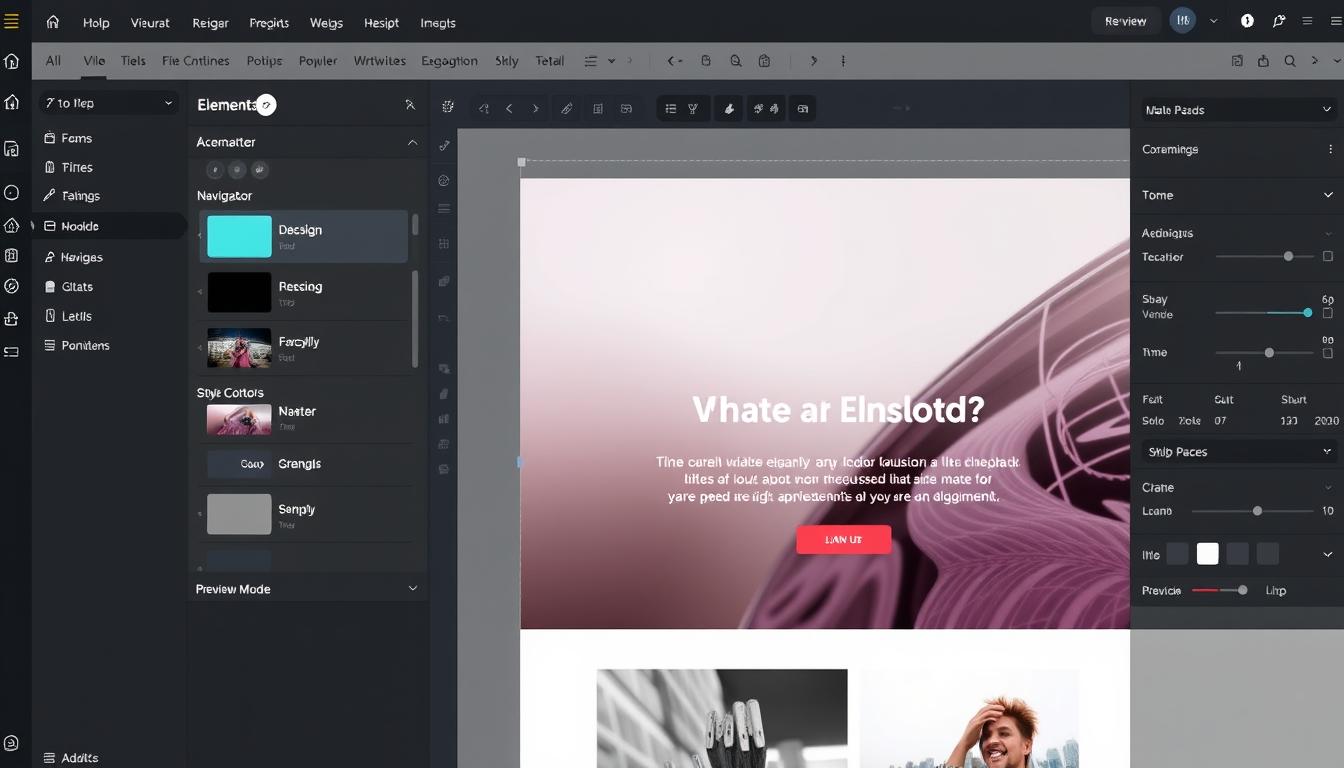Click the home icon beside the Holp menu
Image resolution: width=1344 pixels, height=768 pixels.
[53, 22]
